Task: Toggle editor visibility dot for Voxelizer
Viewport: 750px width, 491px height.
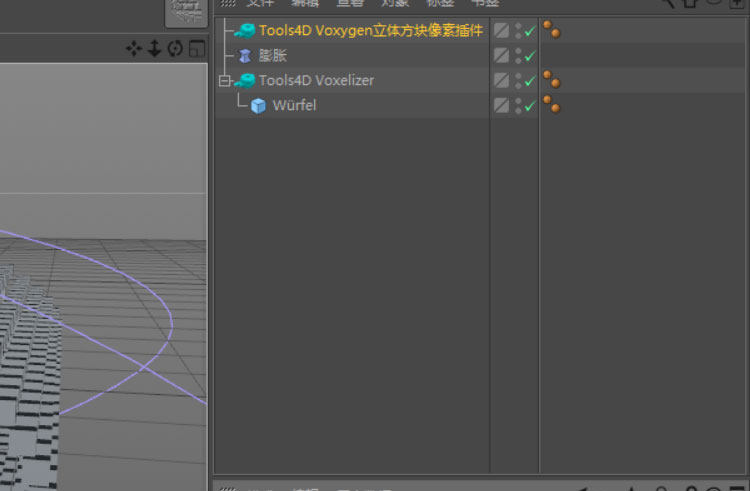Action: (518, 76)
